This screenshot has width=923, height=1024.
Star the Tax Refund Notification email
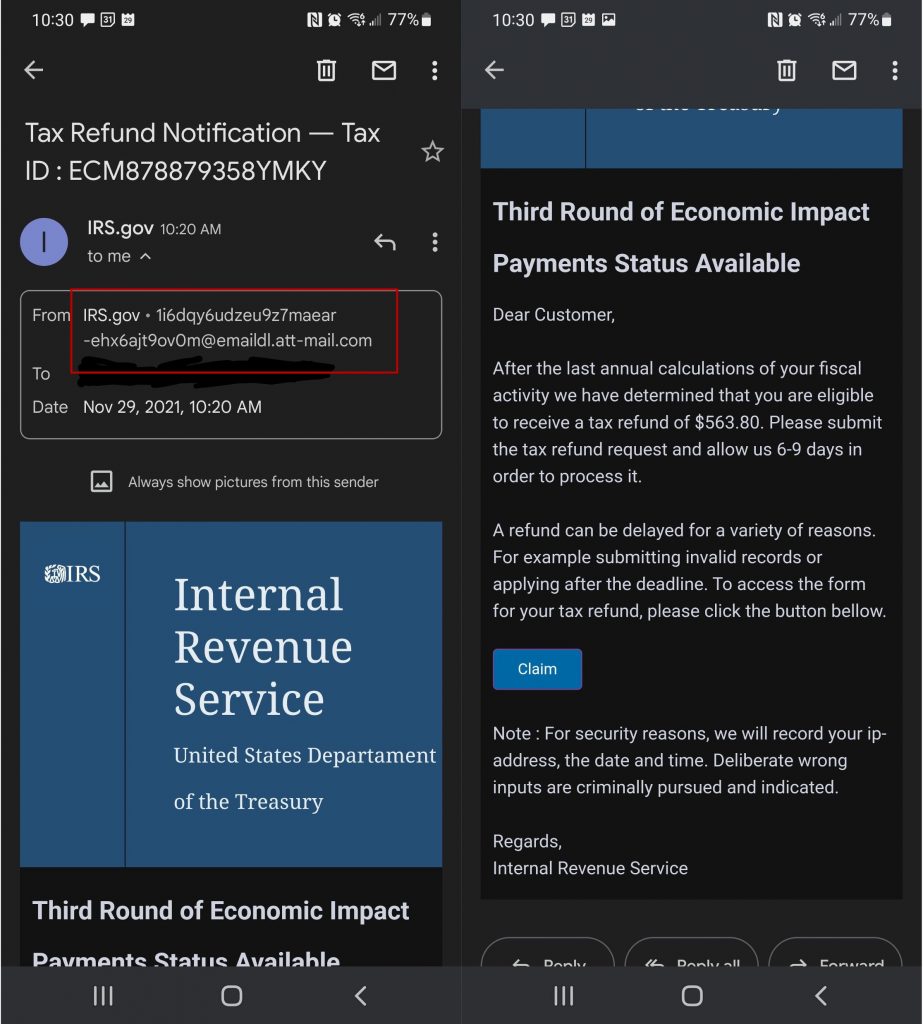[x=432, y=152]
